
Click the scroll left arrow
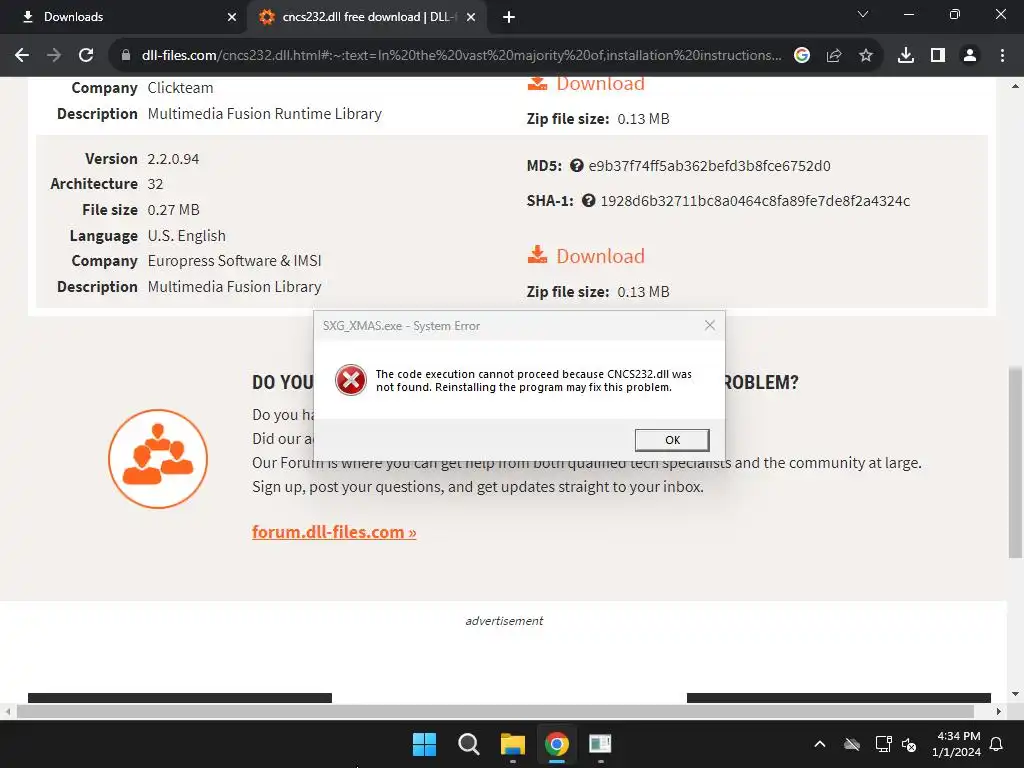click(7, 712)
